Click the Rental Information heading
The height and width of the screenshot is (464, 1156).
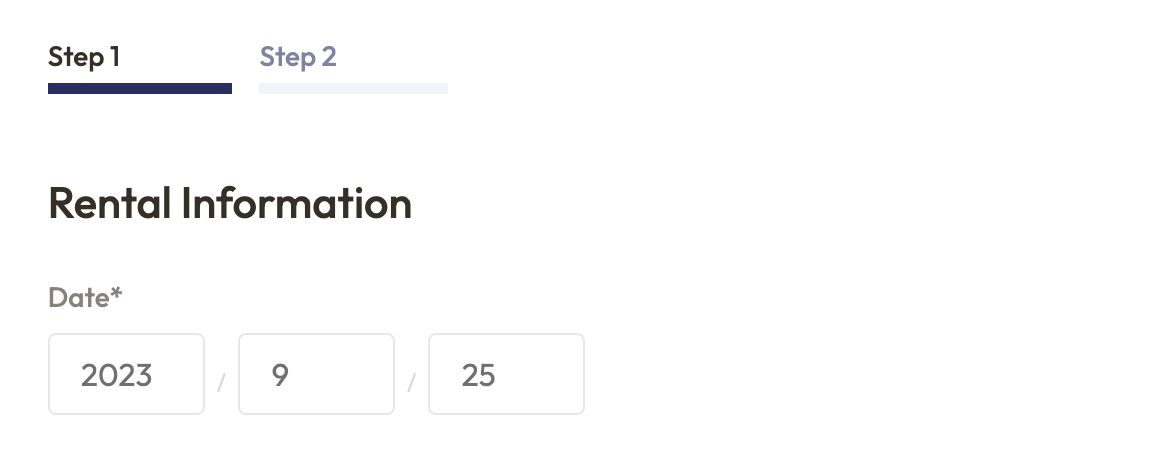coord(230,204)
